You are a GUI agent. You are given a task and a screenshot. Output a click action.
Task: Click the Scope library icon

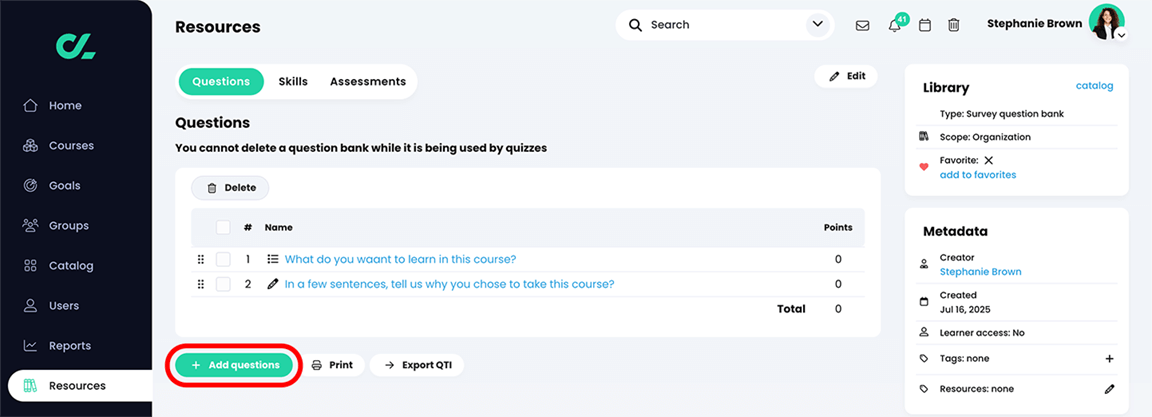point(924,137)
